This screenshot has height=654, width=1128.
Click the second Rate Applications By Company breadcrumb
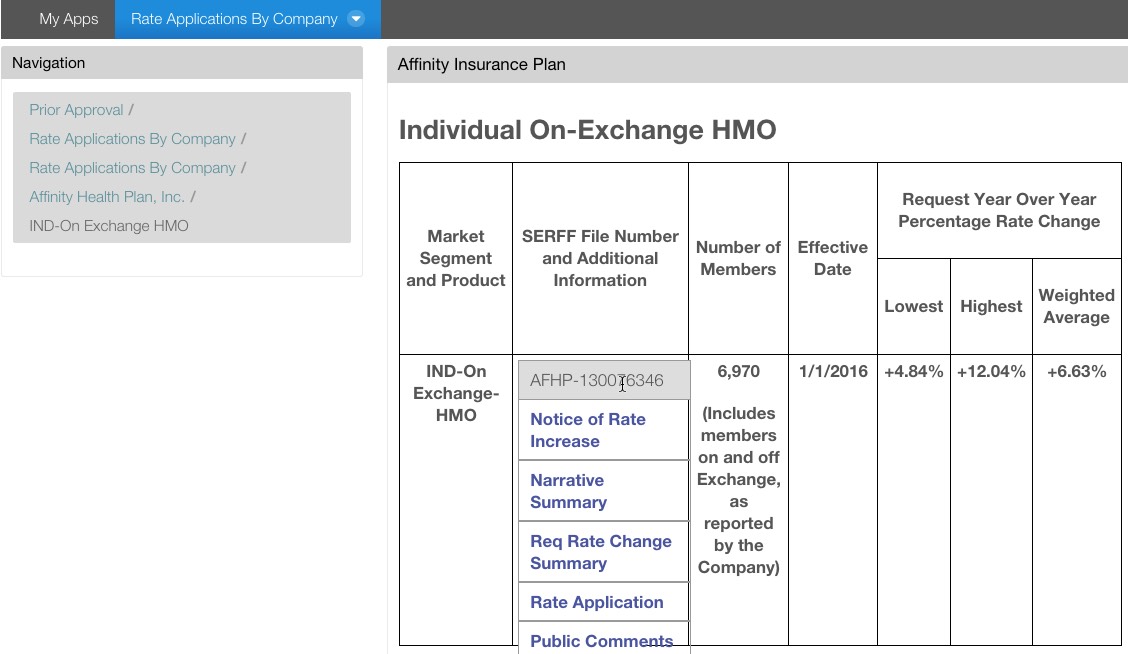pos(132,168)
